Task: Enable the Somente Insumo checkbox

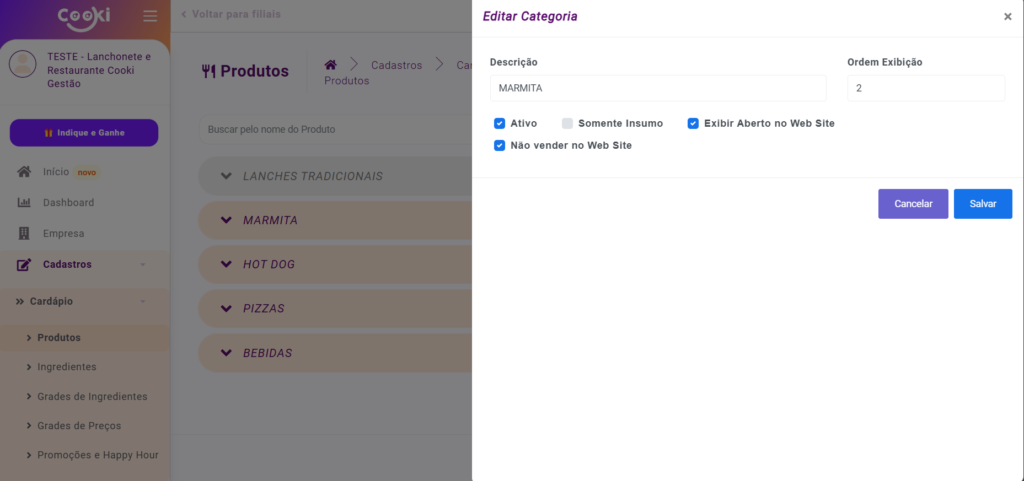Action: coord(567,124)
